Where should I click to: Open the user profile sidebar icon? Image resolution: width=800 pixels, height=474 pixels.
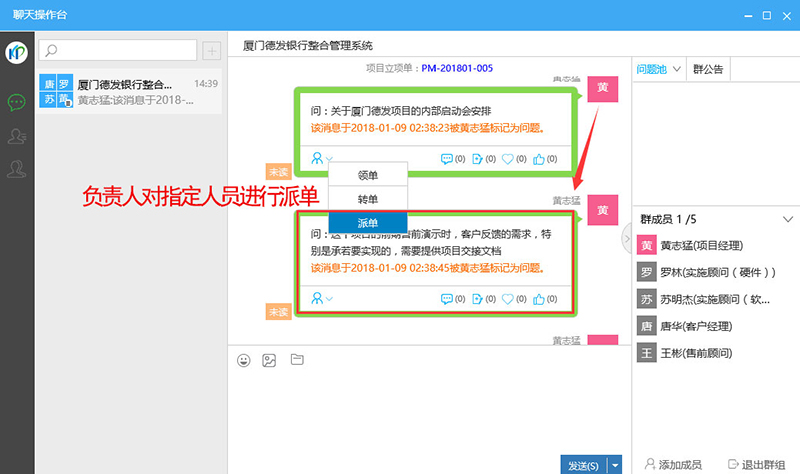click(x=17, y=169)
